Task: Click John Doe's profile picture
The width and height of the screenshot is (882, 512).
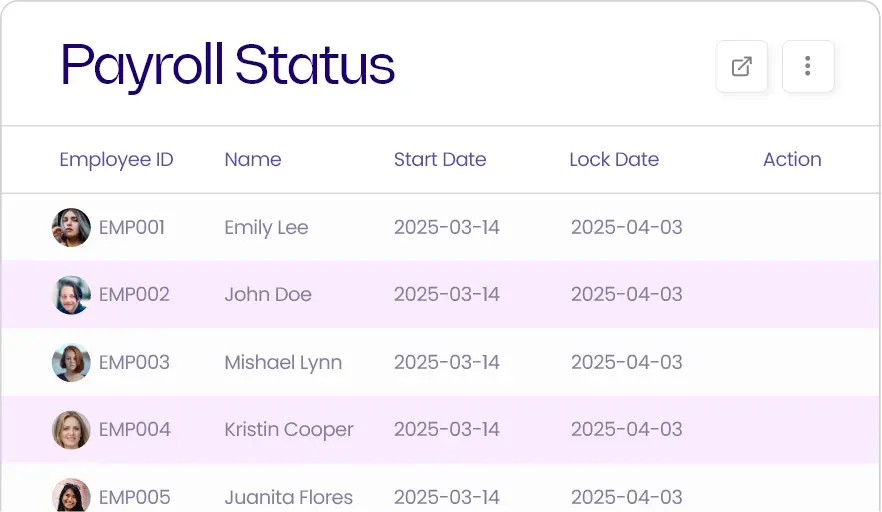Action: (71, 295)
